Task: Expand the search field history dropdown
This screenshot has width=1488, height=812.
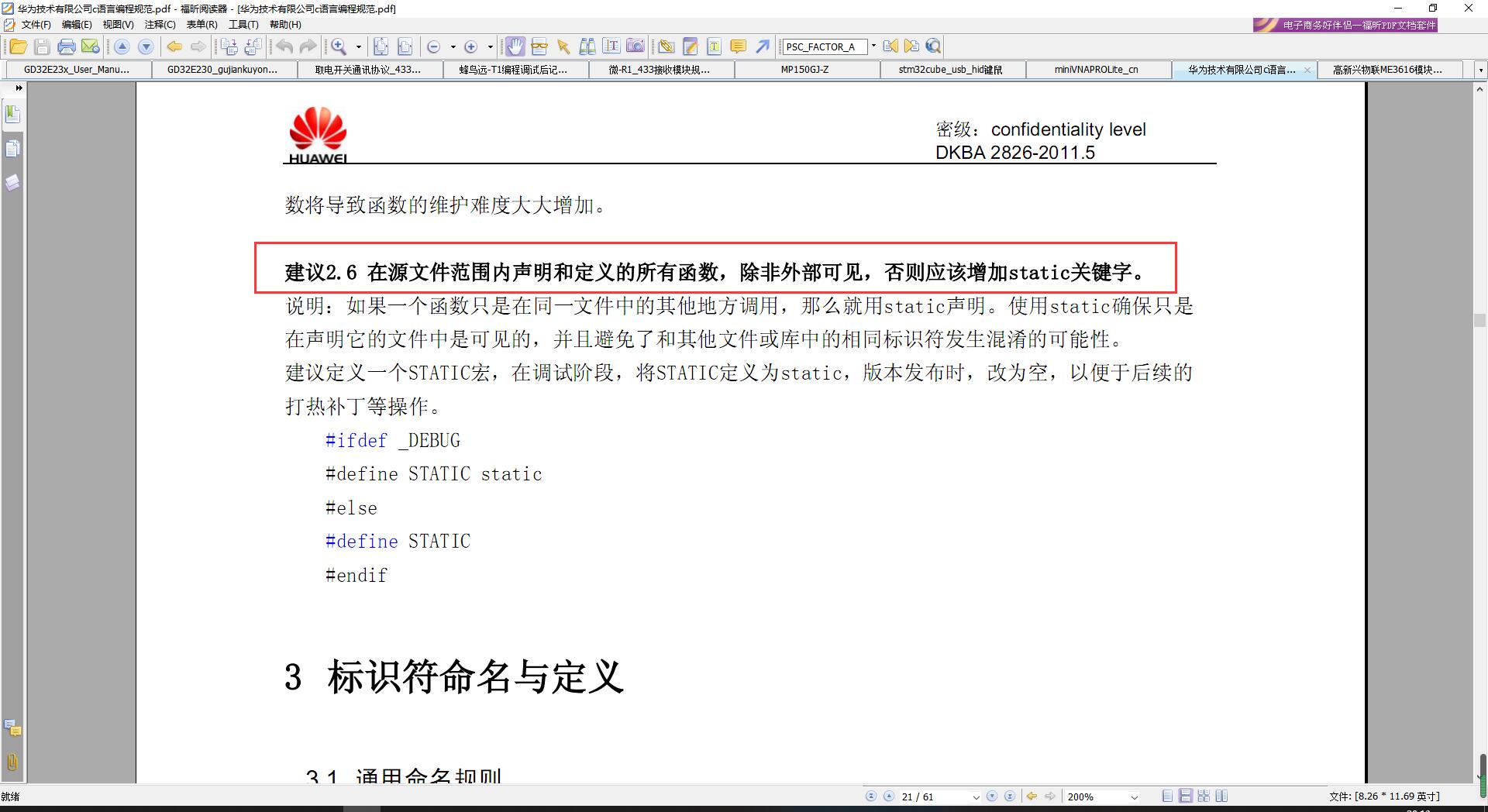Action: coord(873,46)
